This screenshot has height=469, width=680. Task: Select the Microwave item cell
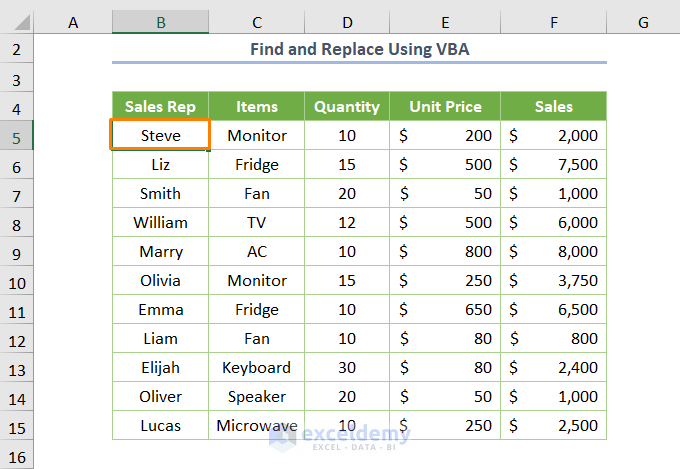click(257, 425)
